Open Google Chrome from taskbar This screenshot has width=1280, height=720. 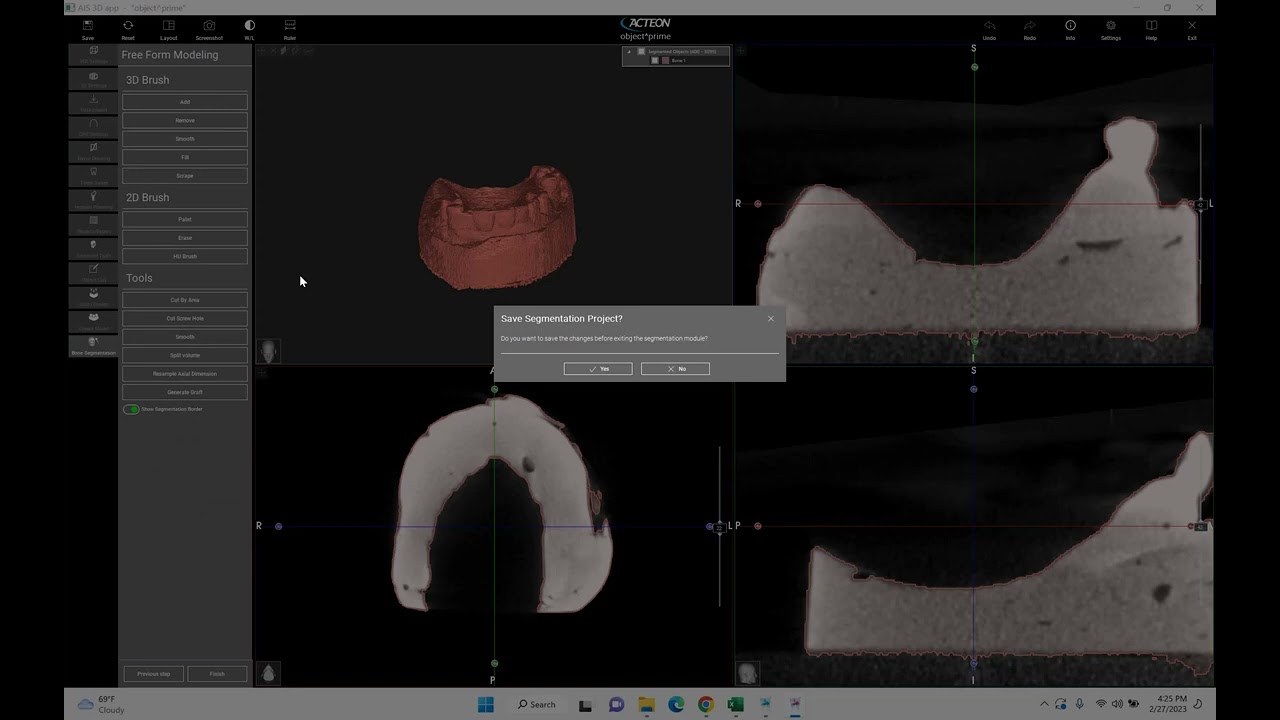pos(706,704)
